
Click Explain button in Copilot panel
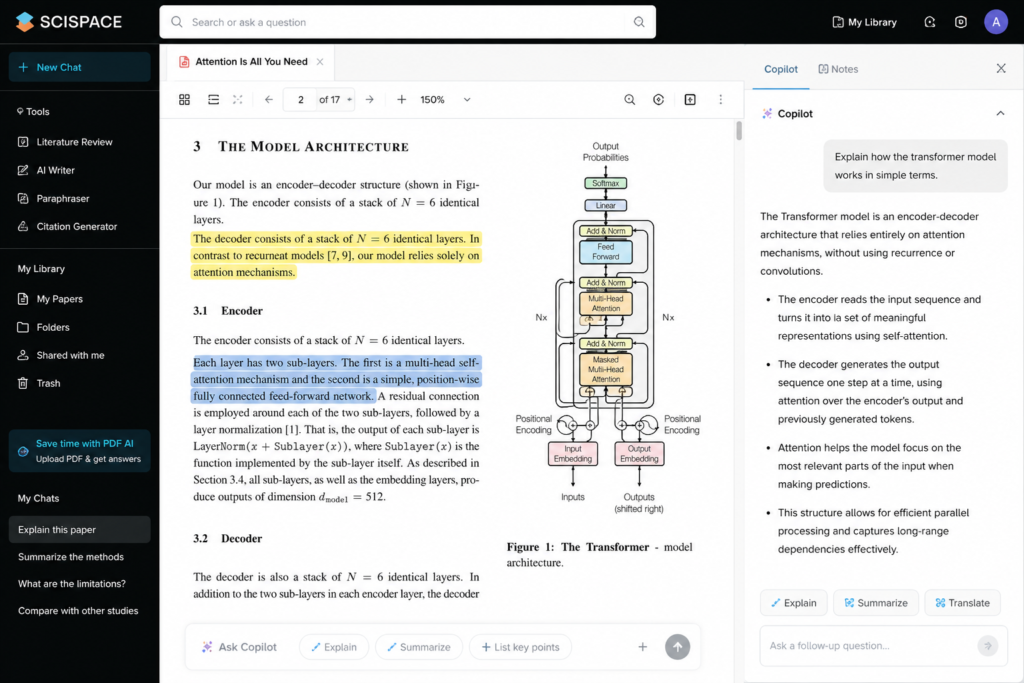(793, 603)
